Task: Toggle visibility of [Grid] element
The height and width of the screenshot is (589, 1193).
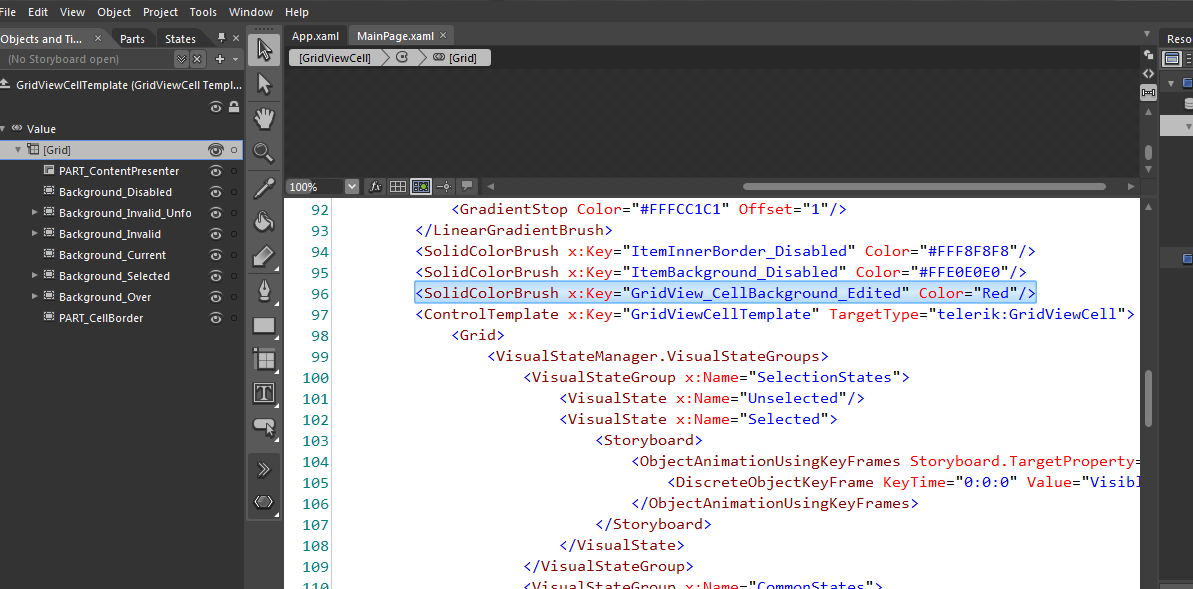Action: 215,150
